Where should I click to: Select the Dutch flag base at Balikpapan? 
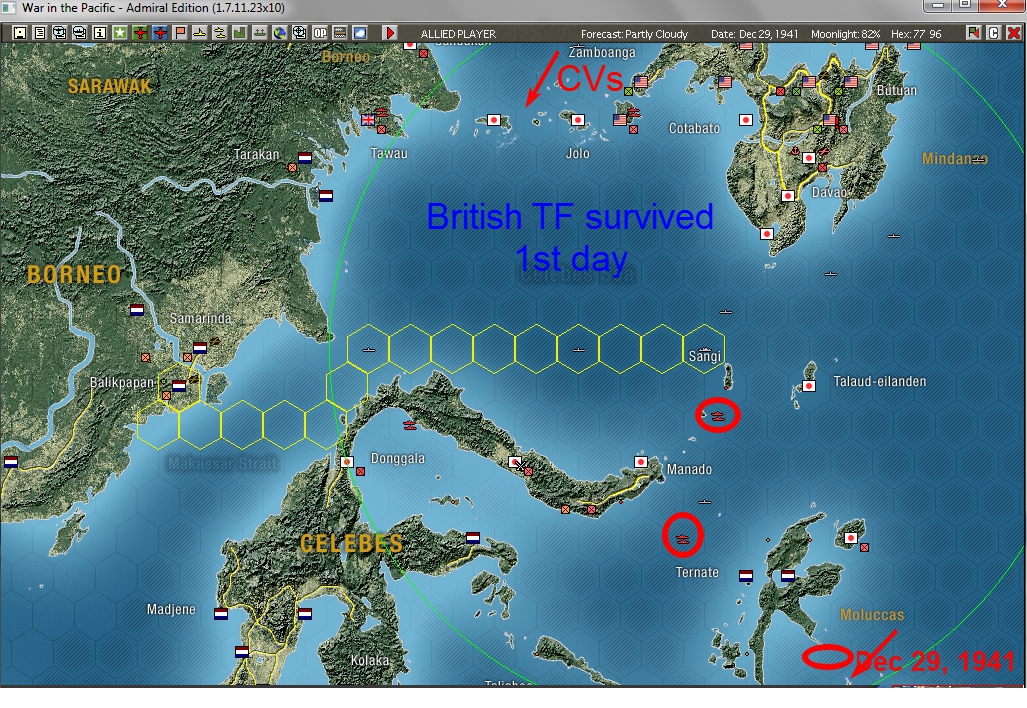click(x=178, y=386)
